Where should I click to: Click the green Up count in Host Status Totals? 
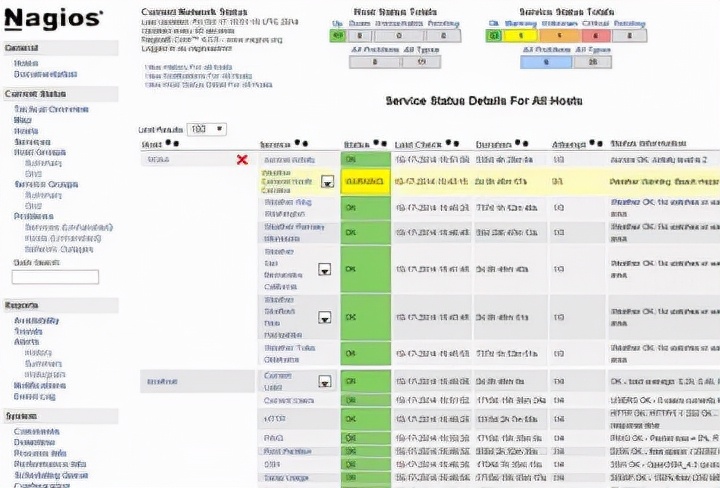click(x=337, y=35)
